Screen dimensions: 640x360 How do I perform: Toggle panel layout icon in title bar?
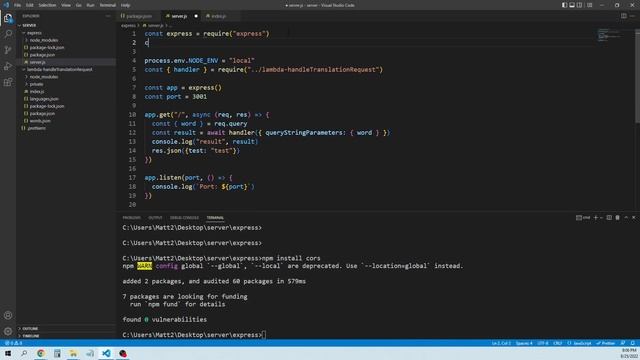572,5
